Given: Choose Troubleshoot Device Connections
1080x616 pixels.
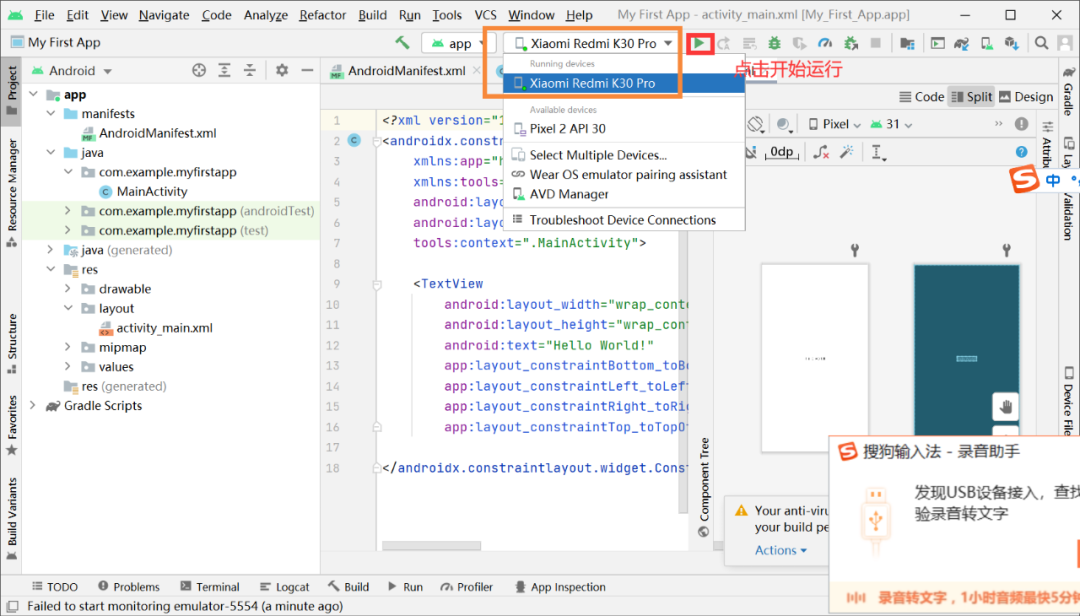Looking at the screenshot, I should tap(624, 220).
